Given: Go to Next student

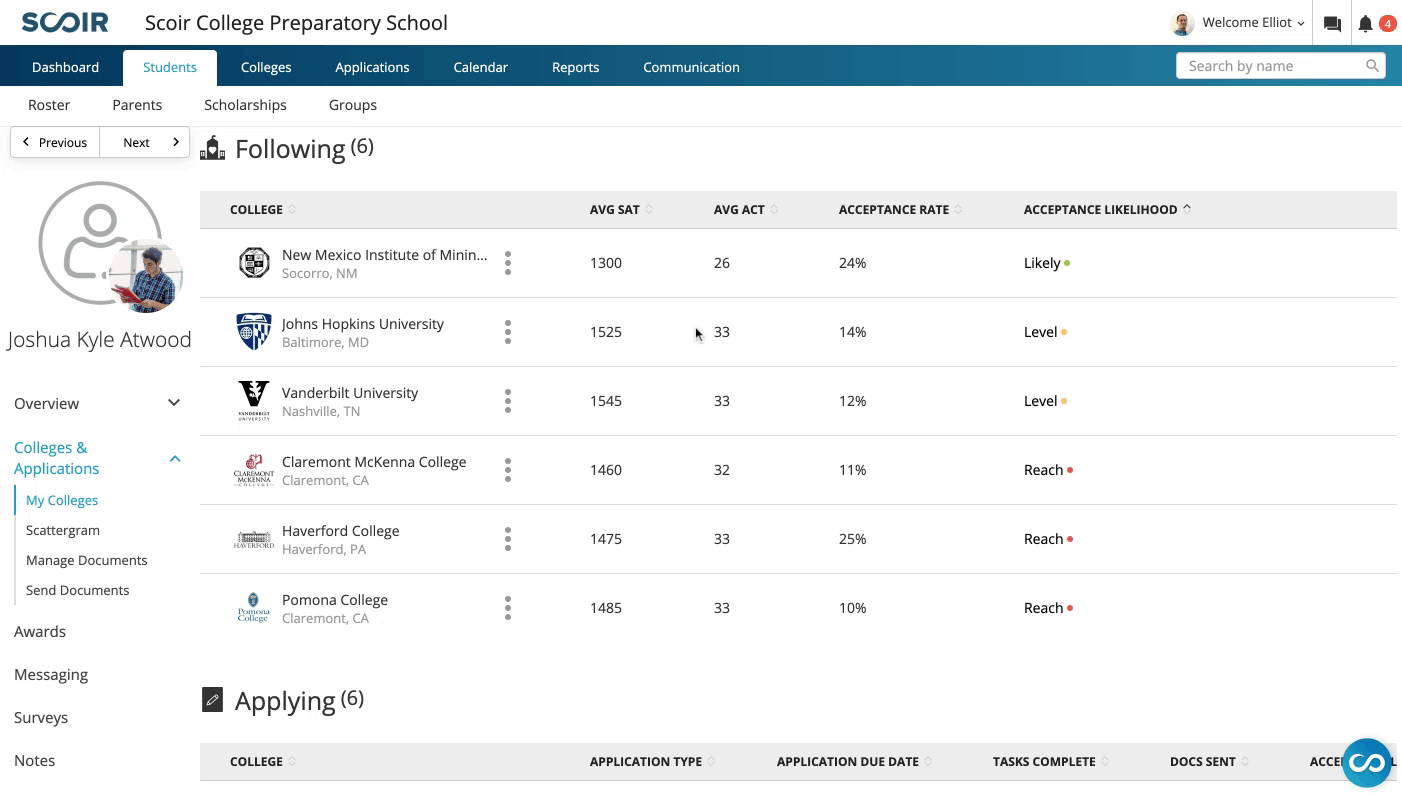Looking at the screenshot, I should coord(145,142).
